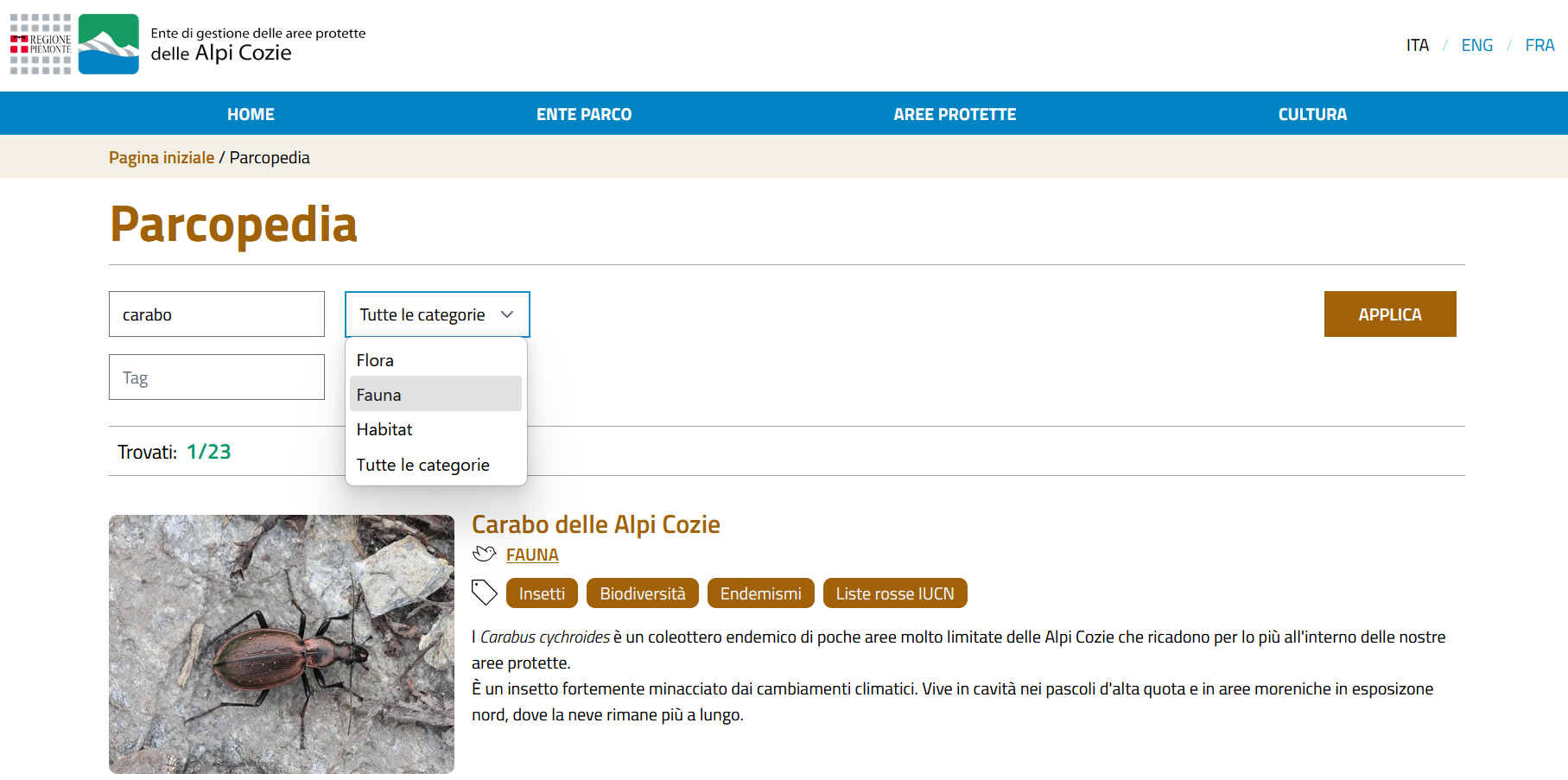Click the tag icon before Insetti
1568x780 pixels.
[484, 593]
